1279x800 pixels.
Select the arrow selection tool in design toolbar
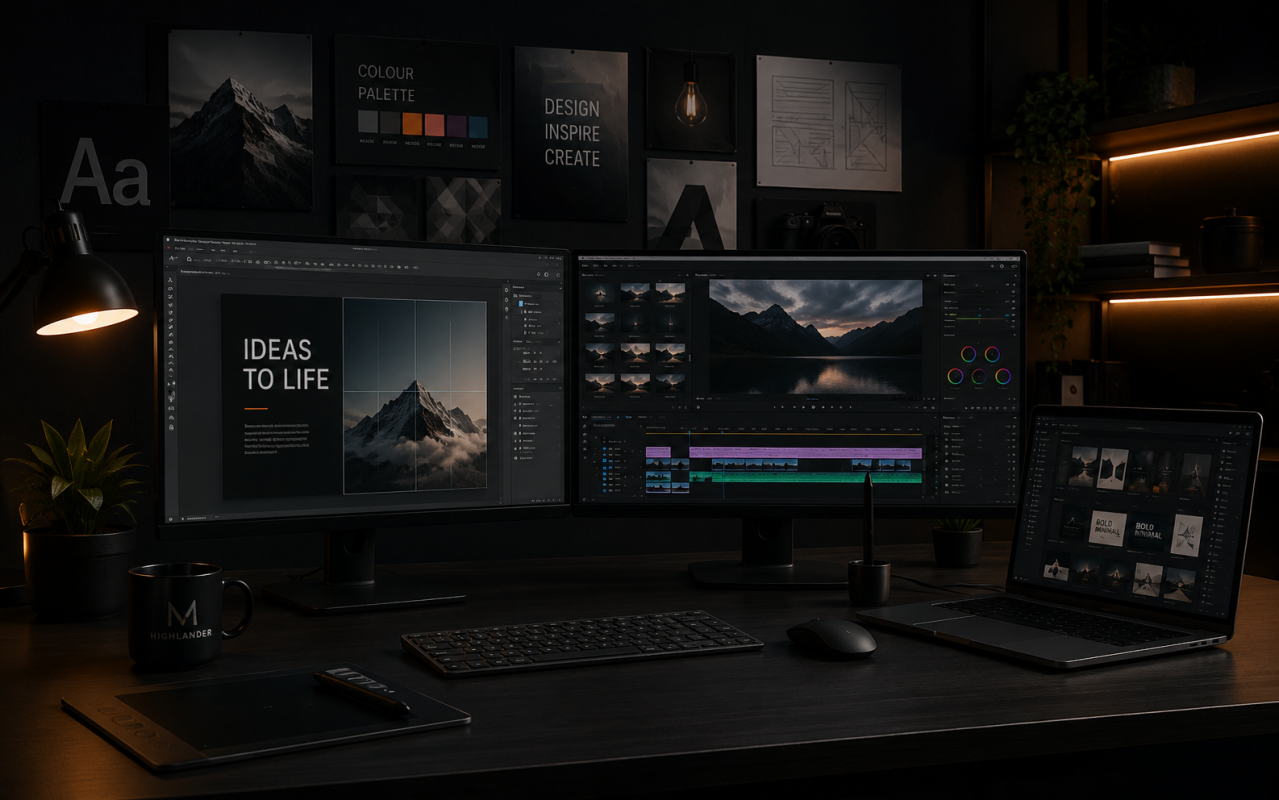pos(171,280)
